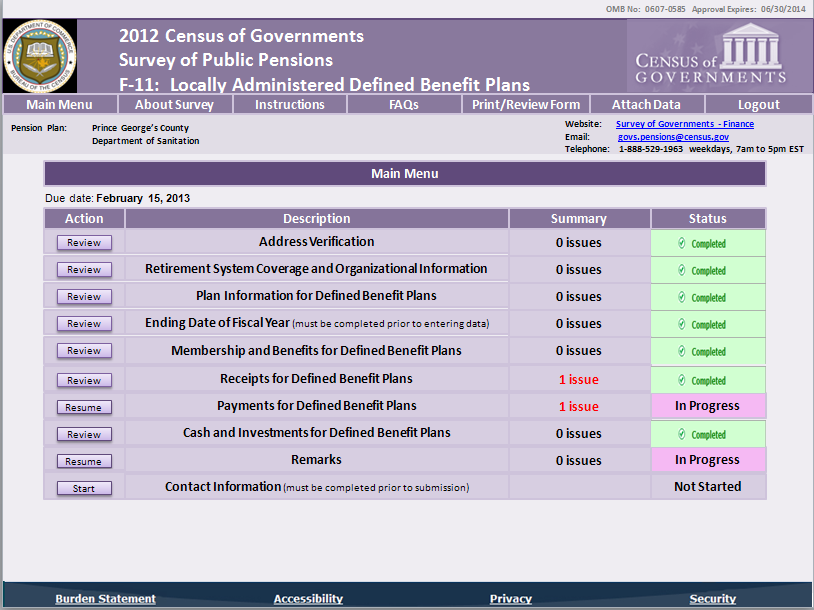814x610 pixels.
Task: Click the govs.pensions@census.gov email link
Action: (x=672, y=136)
